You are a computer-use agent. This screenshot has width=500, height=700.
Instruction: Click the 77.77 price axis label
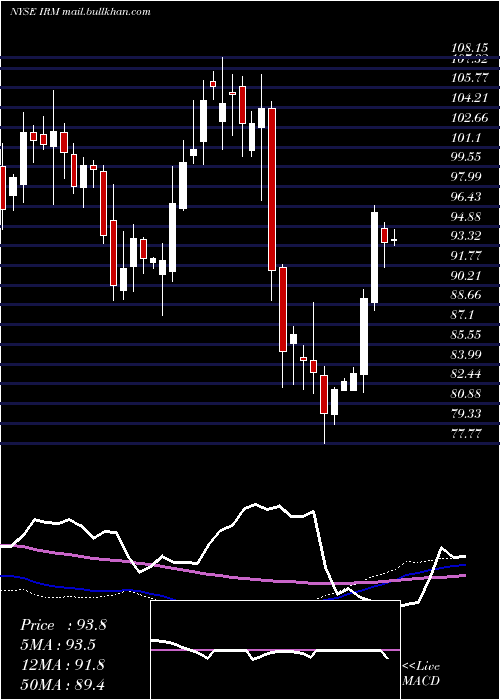[467, 433]
